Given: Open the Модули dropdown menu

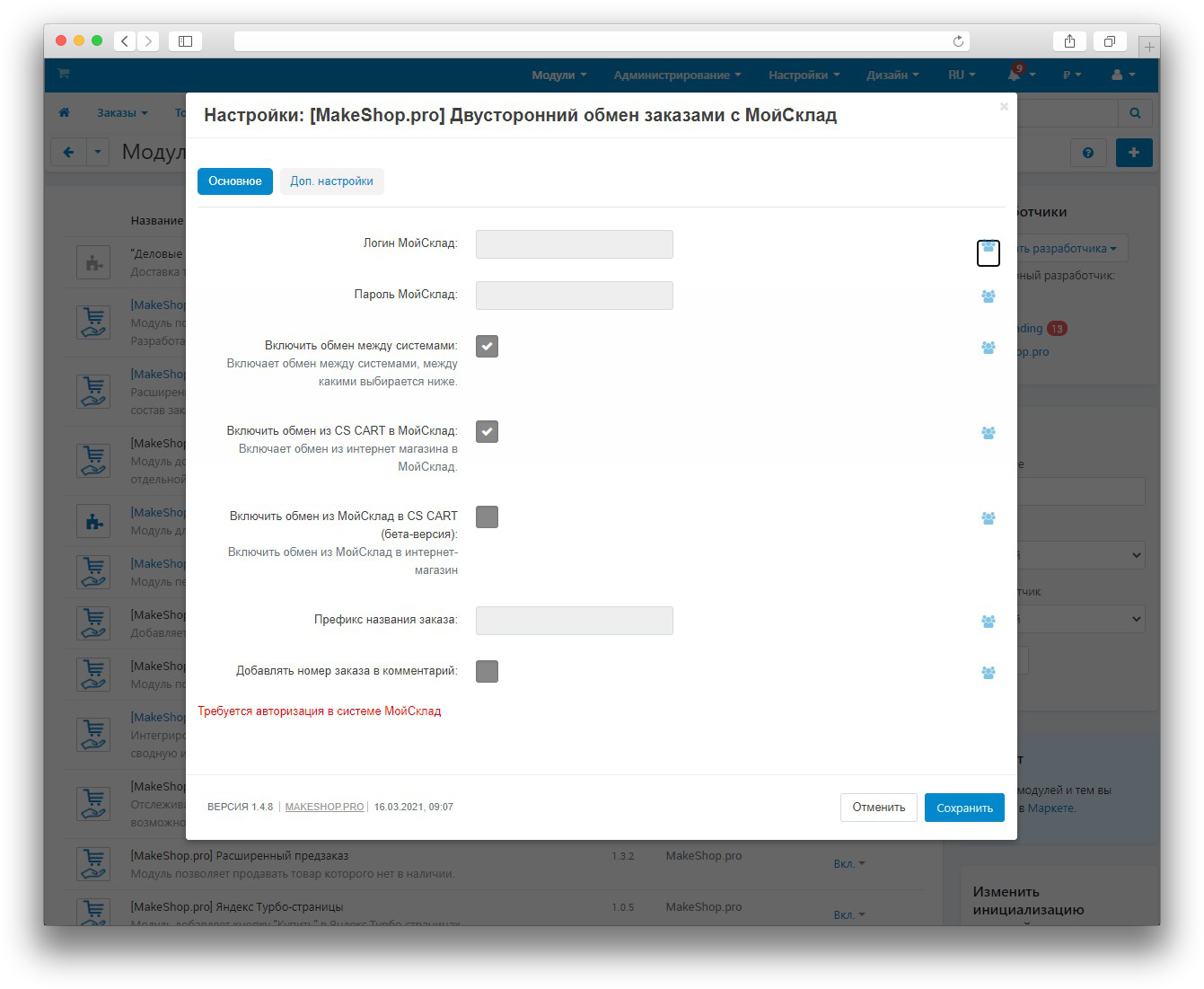Looking at the screenshot, I should click(x=558, y=75).
